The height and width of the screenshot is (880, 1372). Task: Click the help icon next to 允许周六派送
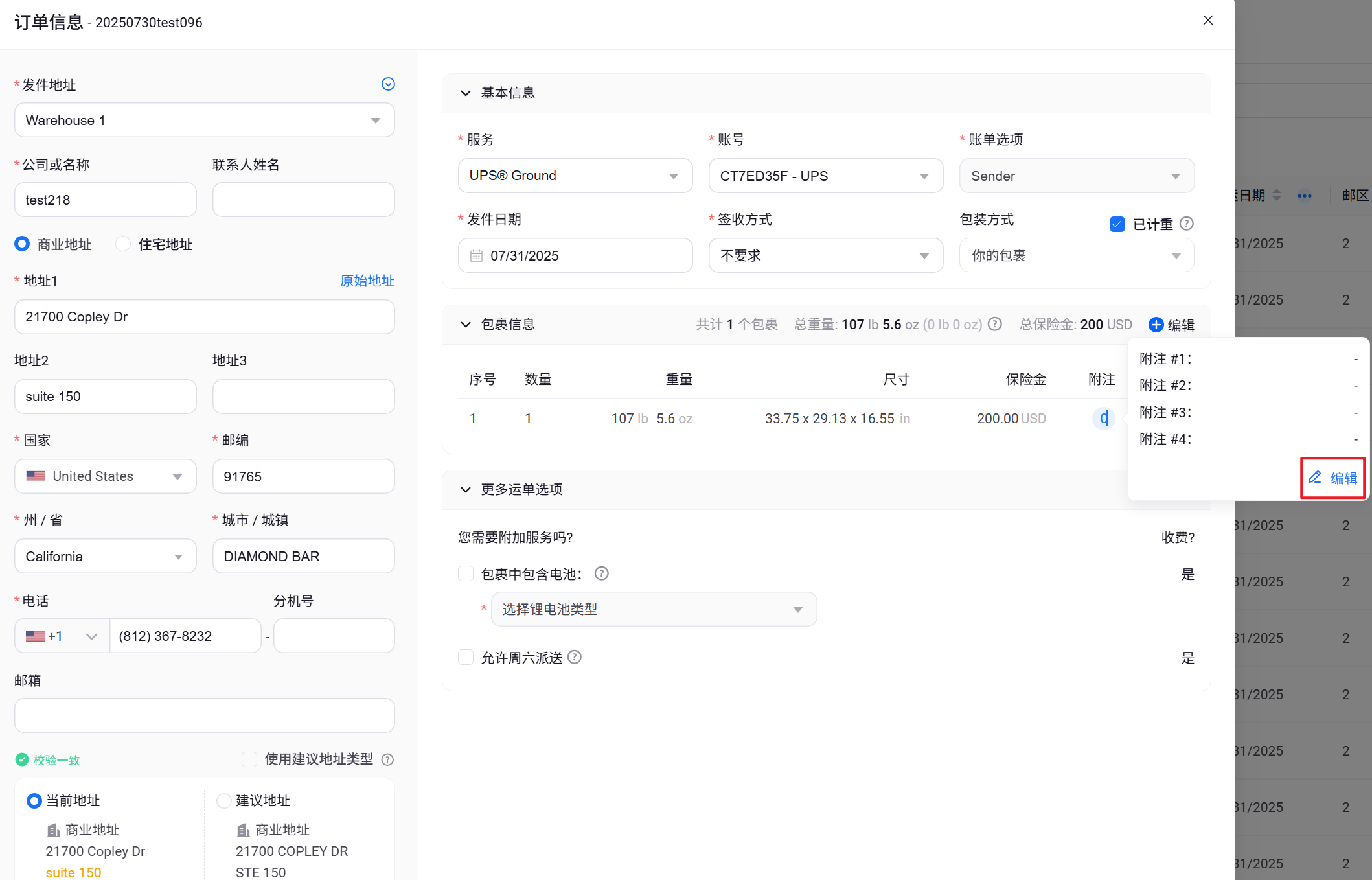tap(575, 657)
